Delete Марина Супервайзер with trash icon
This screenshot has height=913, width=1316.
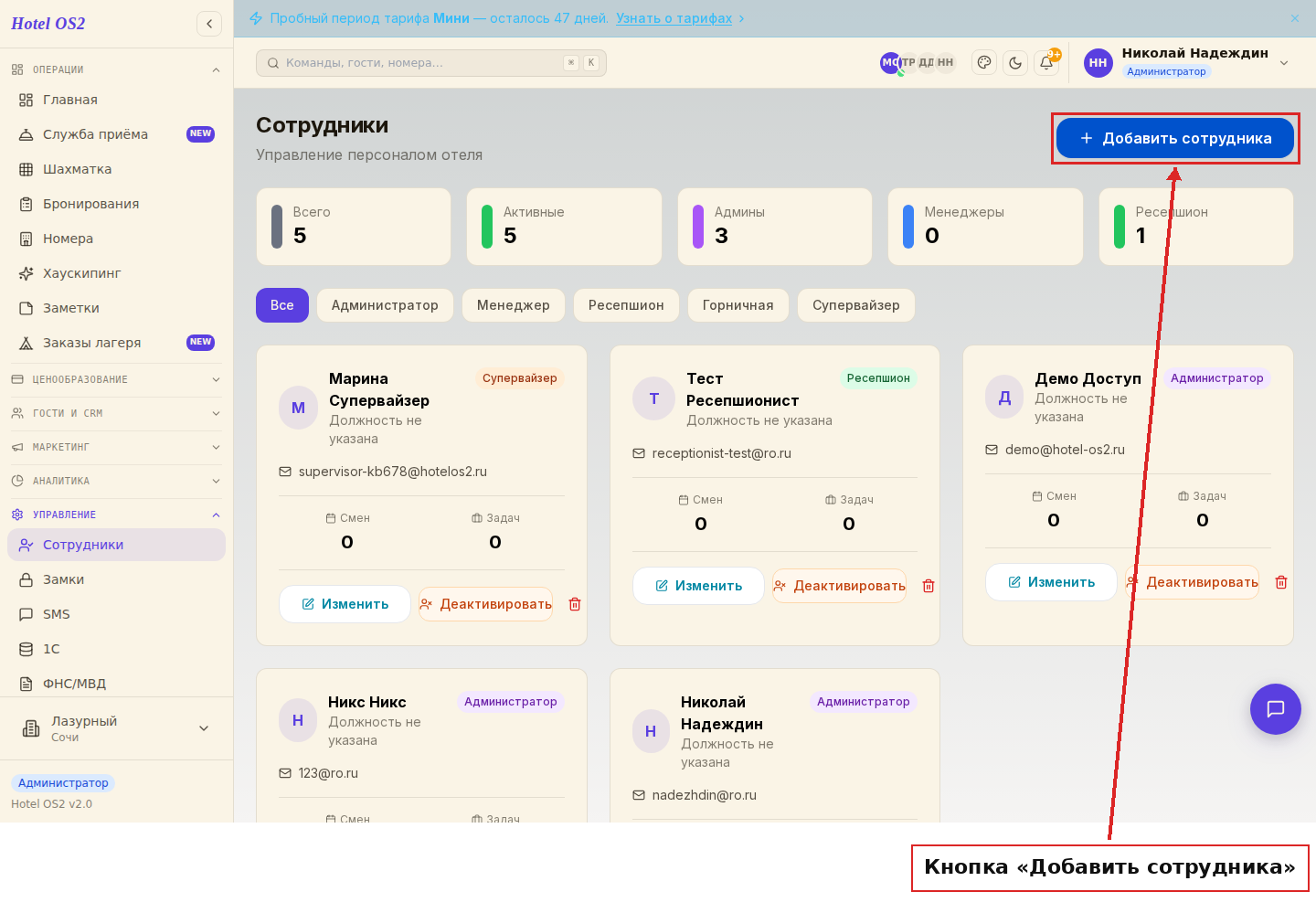(575, 604)
